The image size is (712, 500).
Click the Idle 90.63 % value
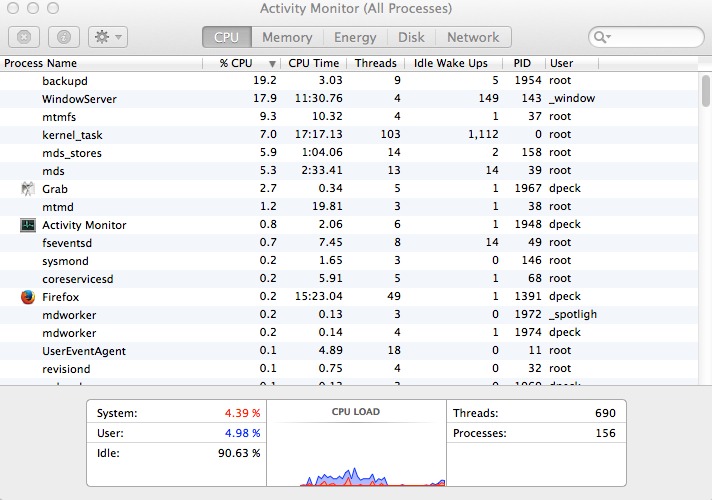pos(239,453)
